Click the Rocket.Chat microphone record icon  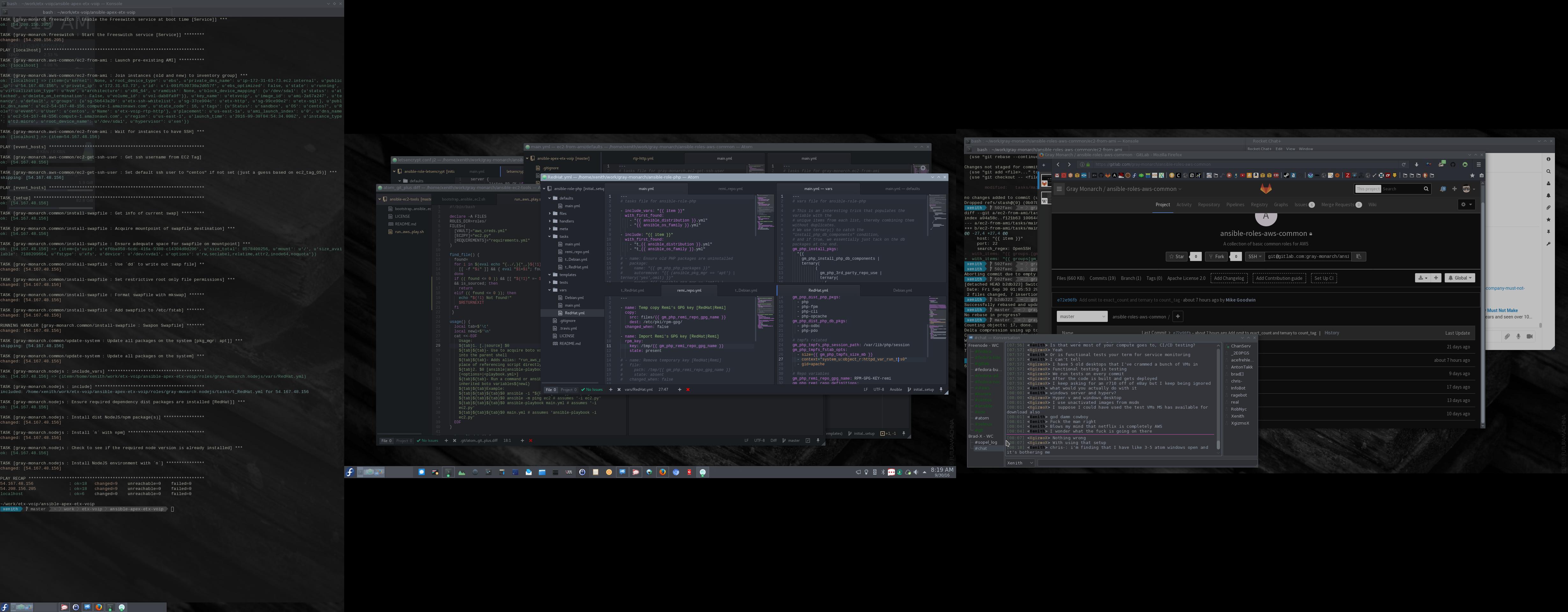(x=1518, y=336)
